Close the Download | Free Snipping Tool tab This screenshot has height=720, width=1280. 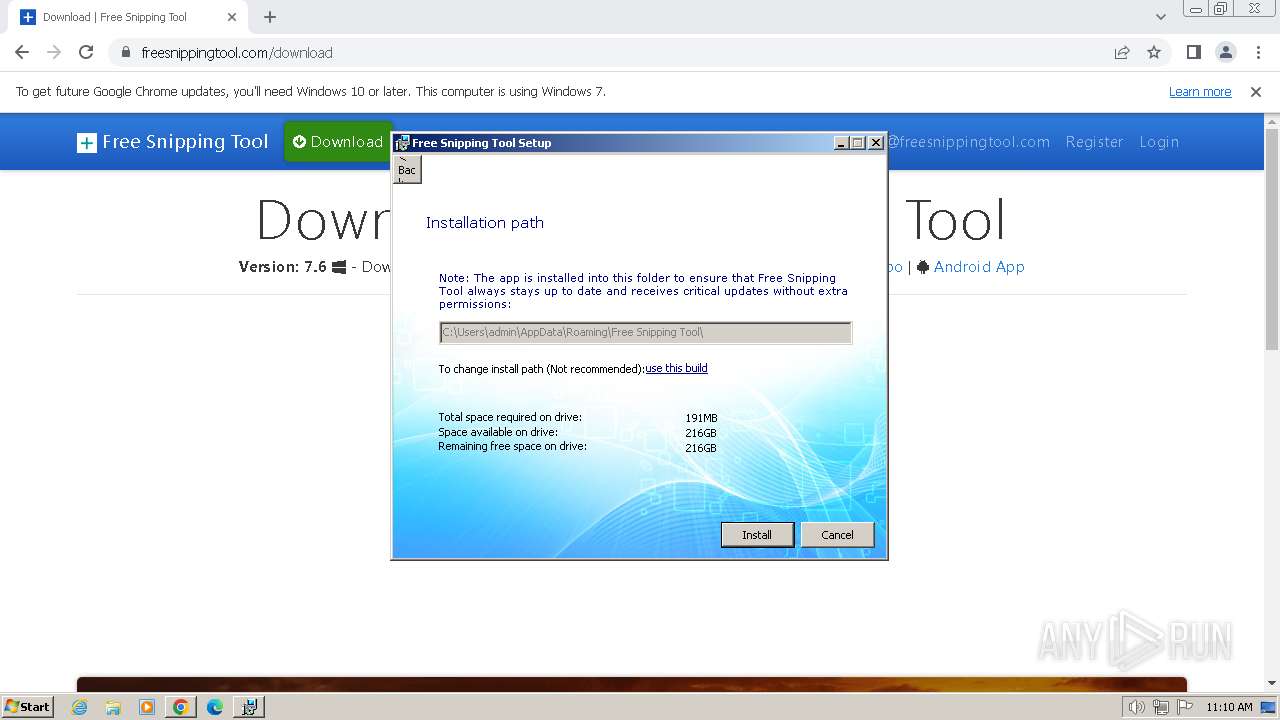[x=232, y=17]
